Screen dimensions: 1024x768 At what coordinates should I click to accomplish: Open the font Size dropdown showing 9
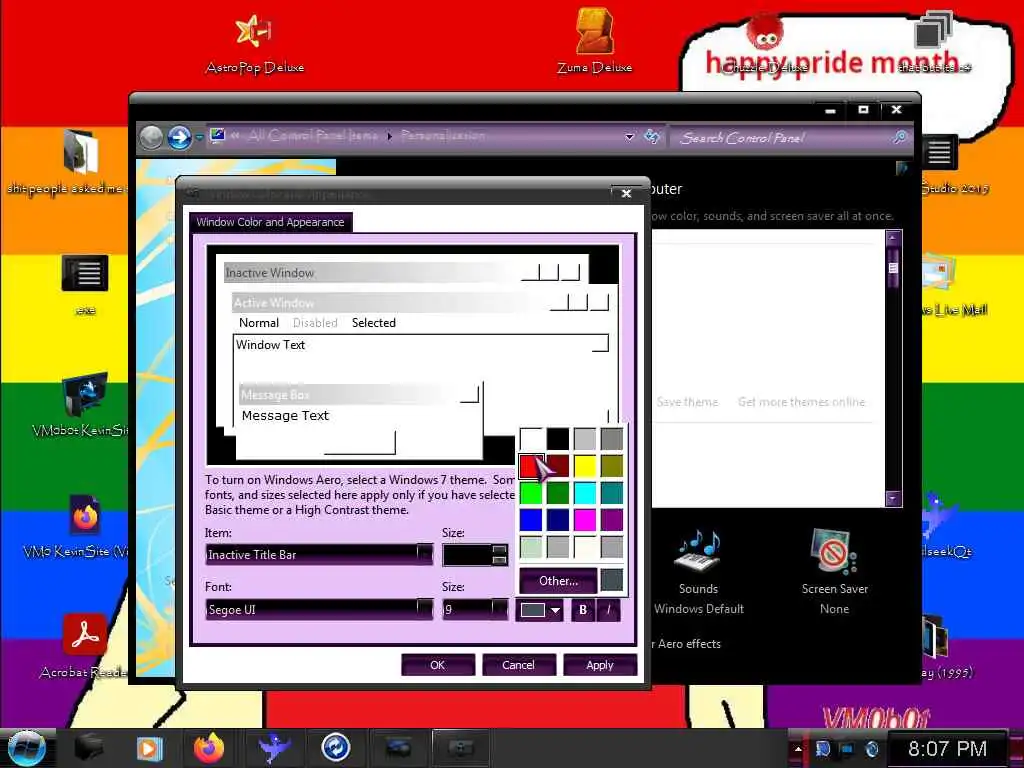(x=500, y=609)
